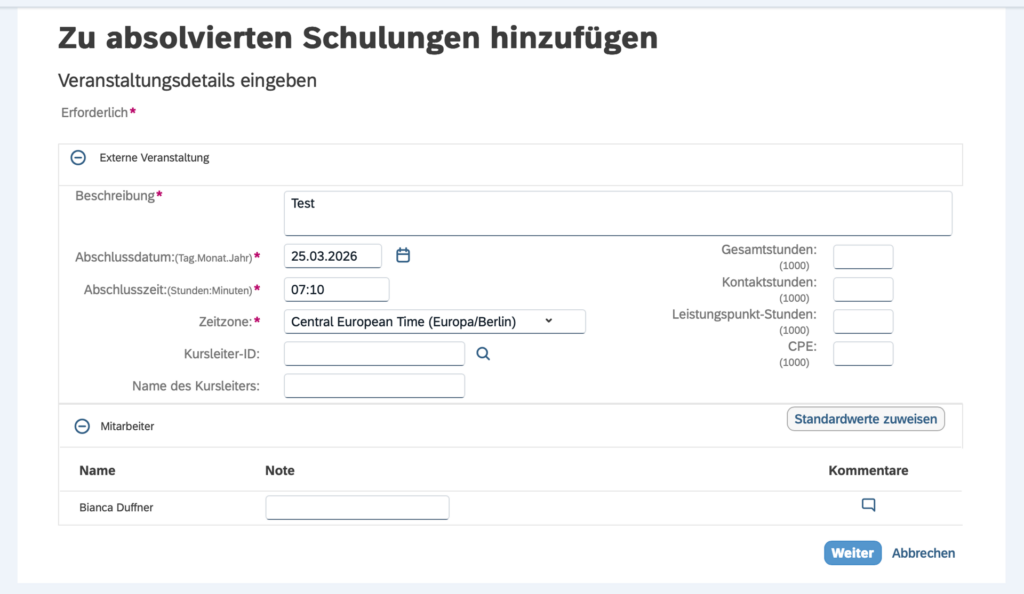Click the Gesamtstunden input box
This screenshot has height=594, width=1024.
pyautogui.click(x=863, y=257)
